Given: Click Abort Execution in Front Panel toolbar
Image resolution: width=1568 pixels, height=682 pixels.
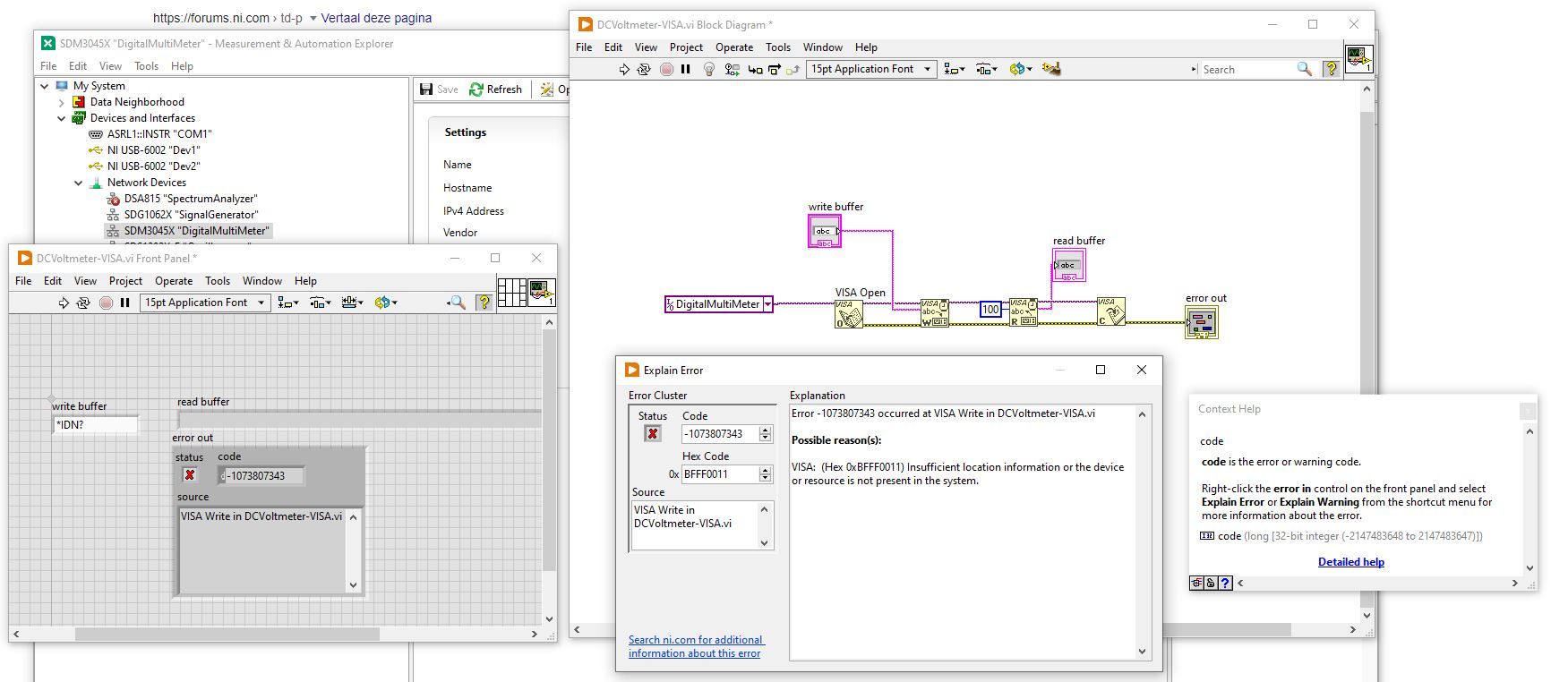Looking at the screenshot, I should (x=106, y=303).
